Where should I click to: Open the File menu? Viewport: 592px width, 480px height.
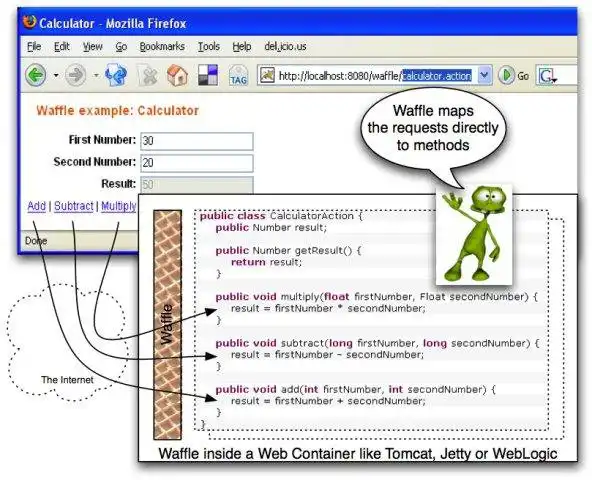(34, 46)
